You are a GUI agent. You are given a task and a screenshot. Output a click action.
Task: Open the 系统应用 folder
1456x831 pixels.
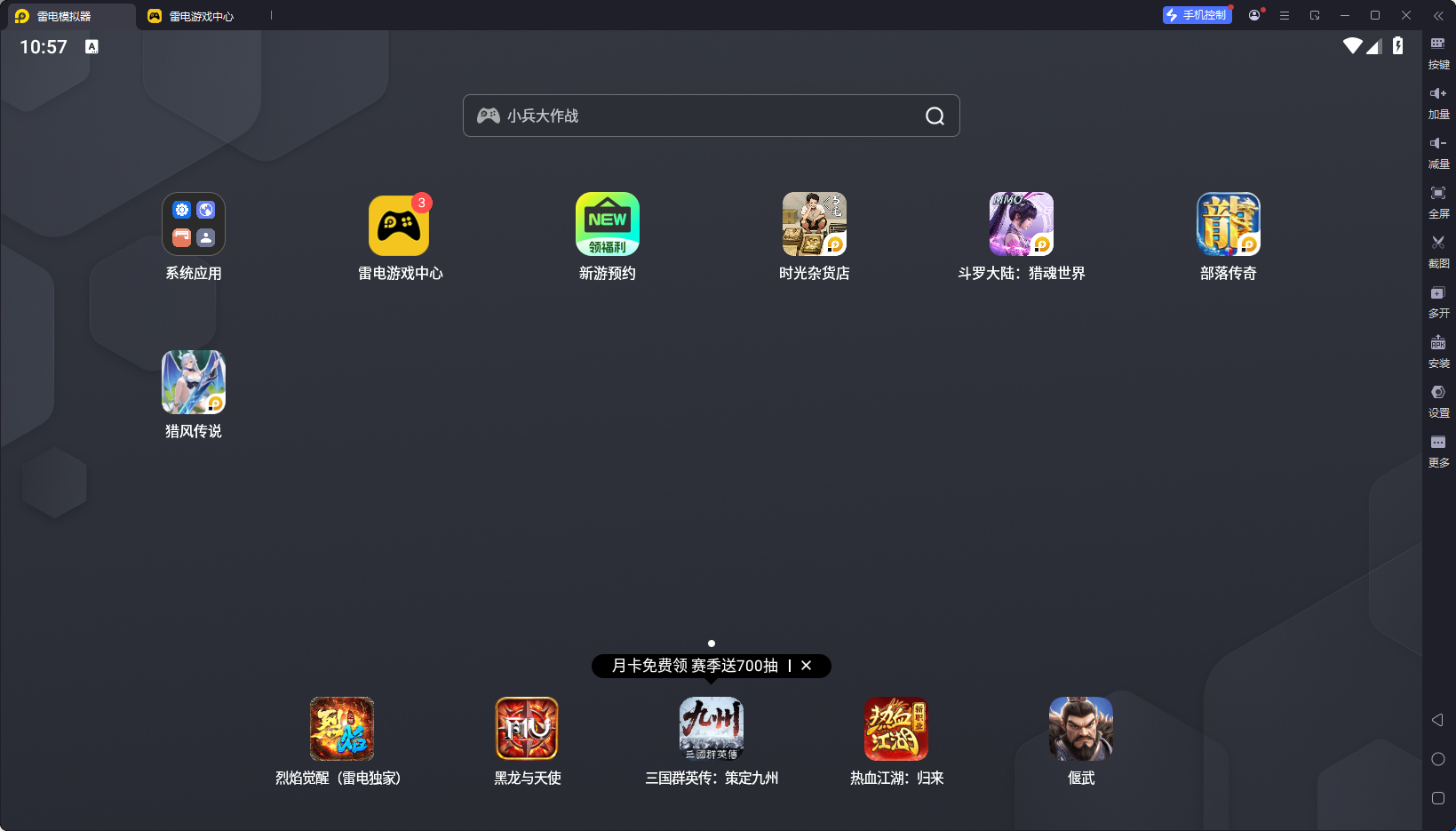click(194, 224)
